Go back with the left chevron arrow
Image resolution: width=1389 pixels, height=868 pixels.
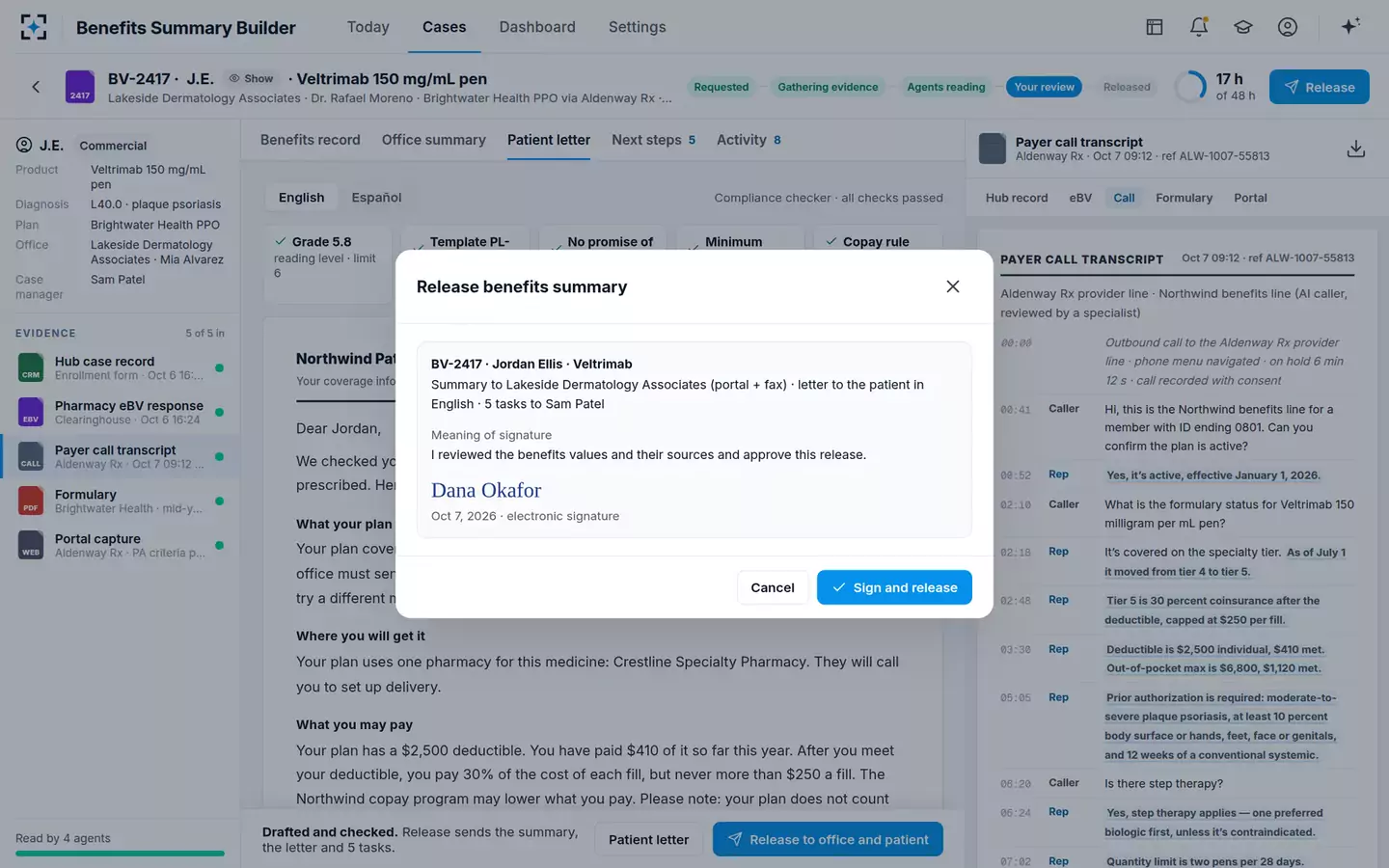[x=36, y=87]
